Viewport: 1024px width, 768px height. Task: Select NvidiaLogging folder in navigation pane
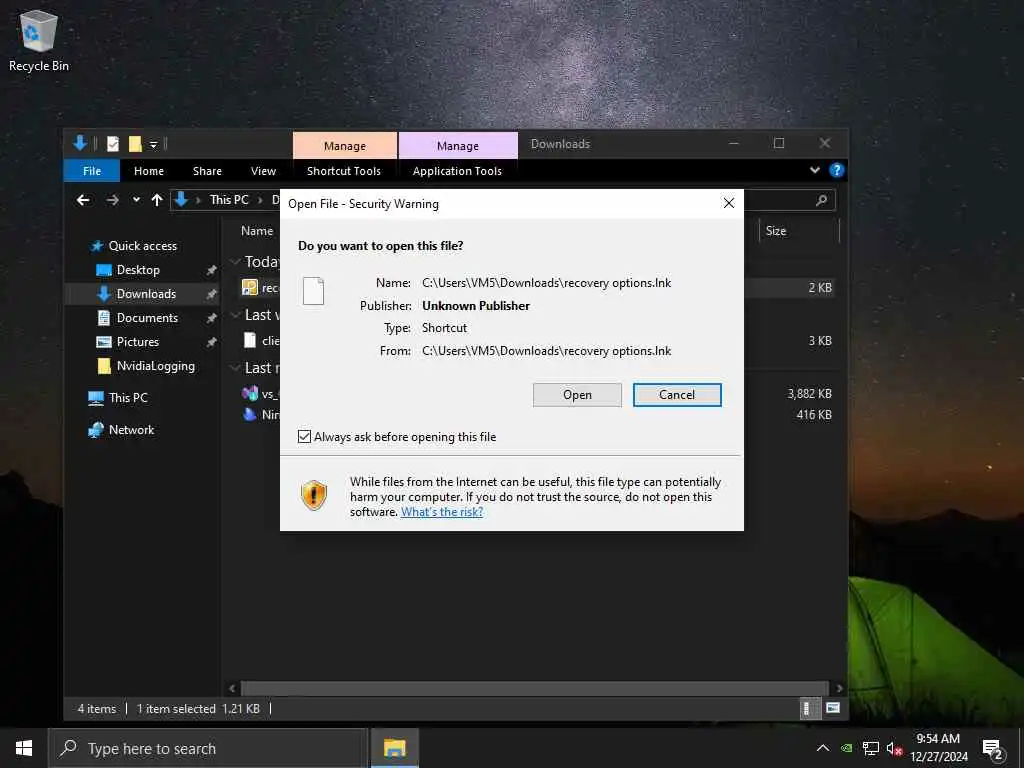[155, 366]
